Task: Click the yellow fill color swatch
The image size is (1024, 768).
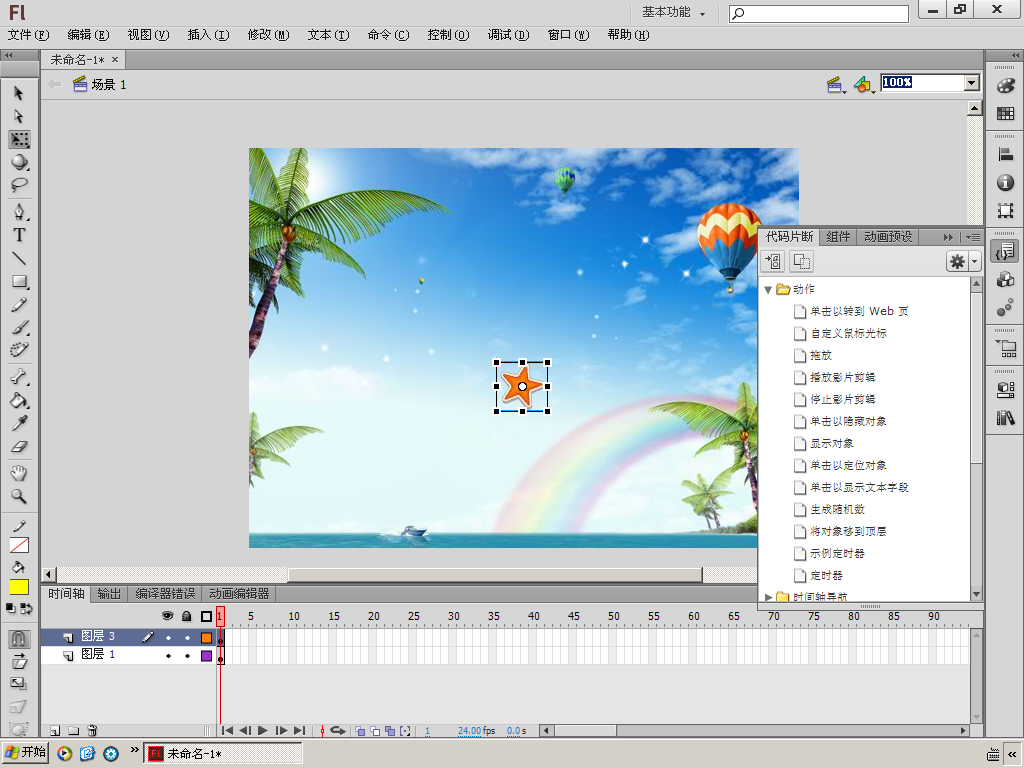Action: 19,586
